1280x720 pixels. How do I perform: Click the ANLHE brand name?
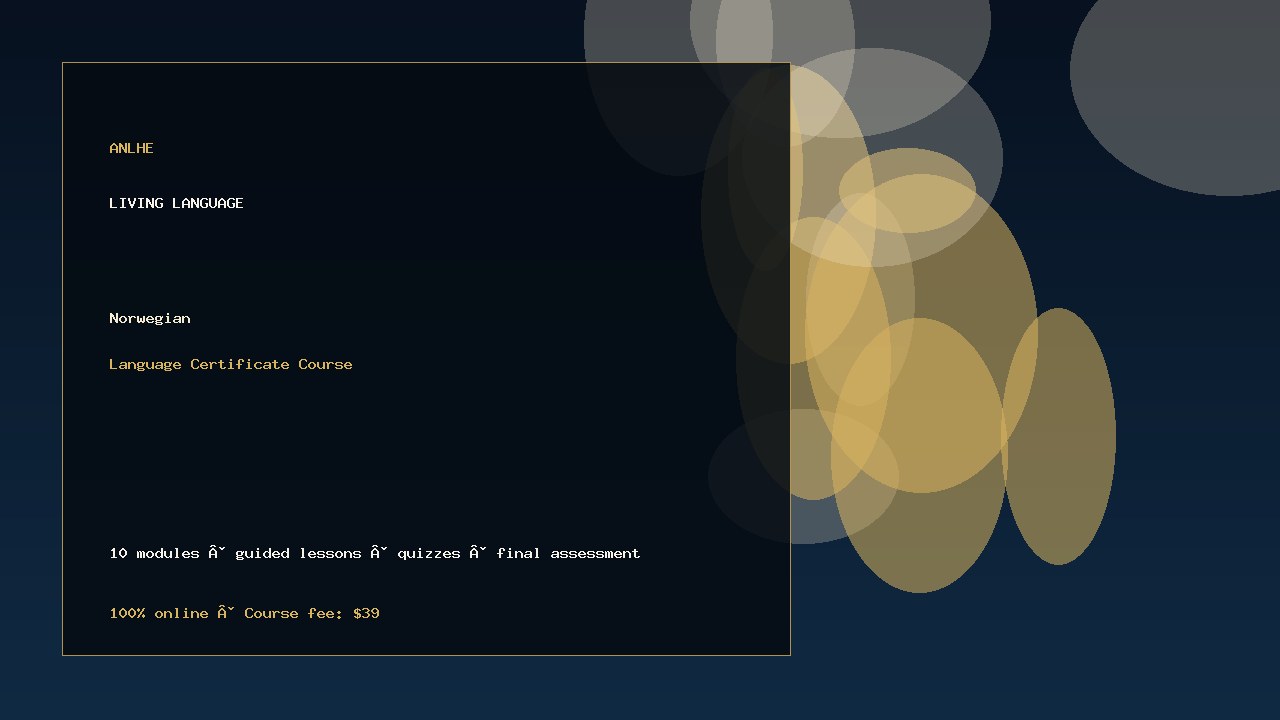click(131, 148)
